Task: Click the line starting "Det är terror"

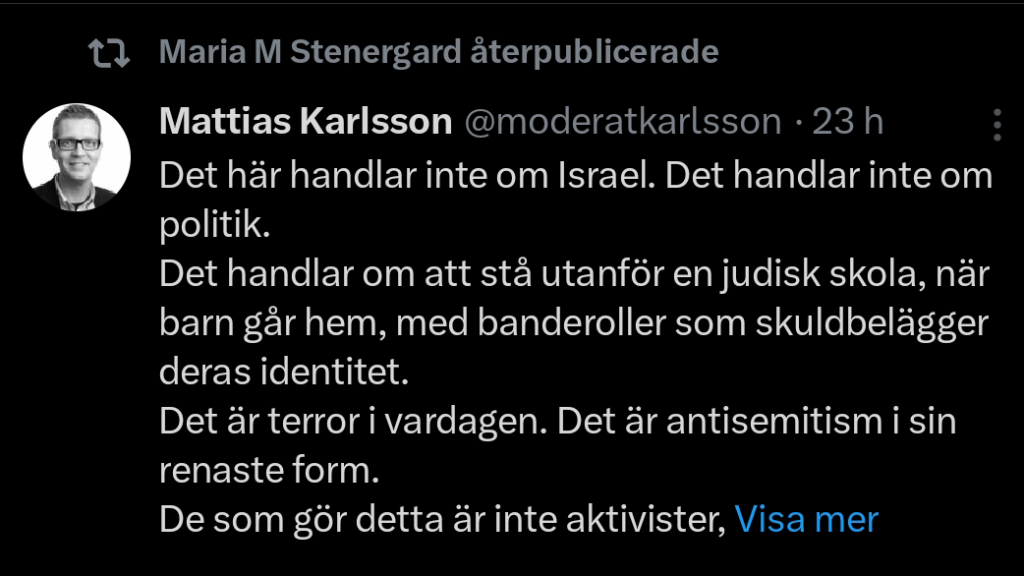Action: tap(558, 421)
